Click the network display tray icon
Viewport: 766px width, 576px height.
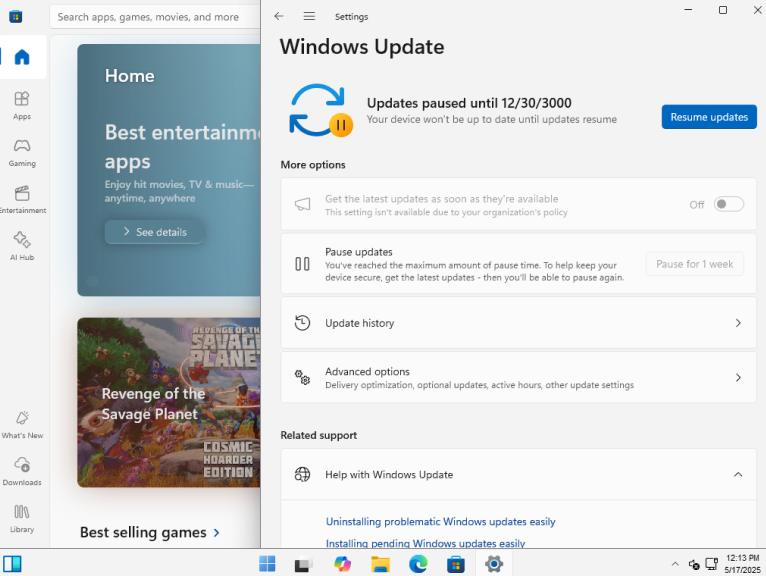pyautogui.click(x=712, y=564)
